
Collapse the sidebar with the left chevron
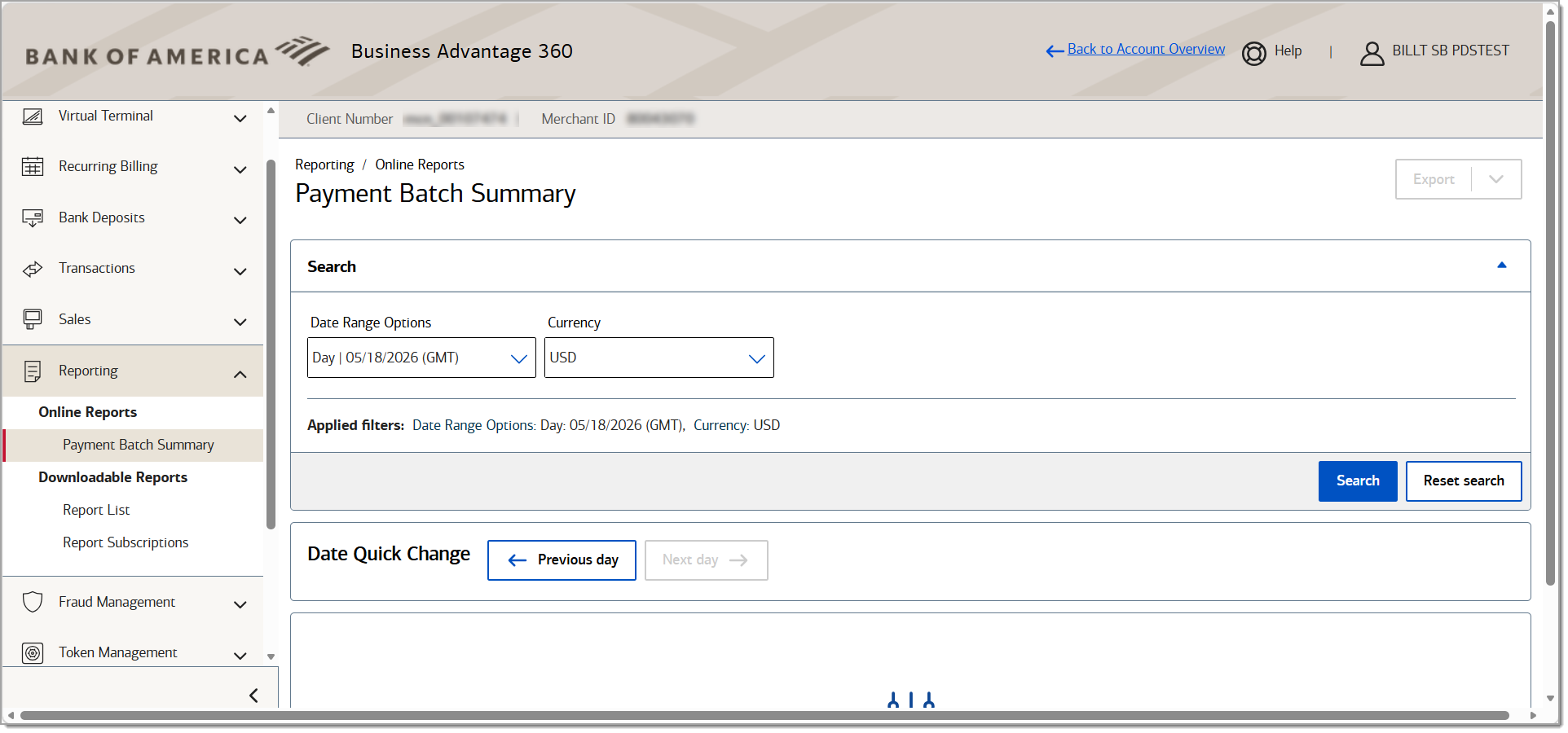point(253,695)
